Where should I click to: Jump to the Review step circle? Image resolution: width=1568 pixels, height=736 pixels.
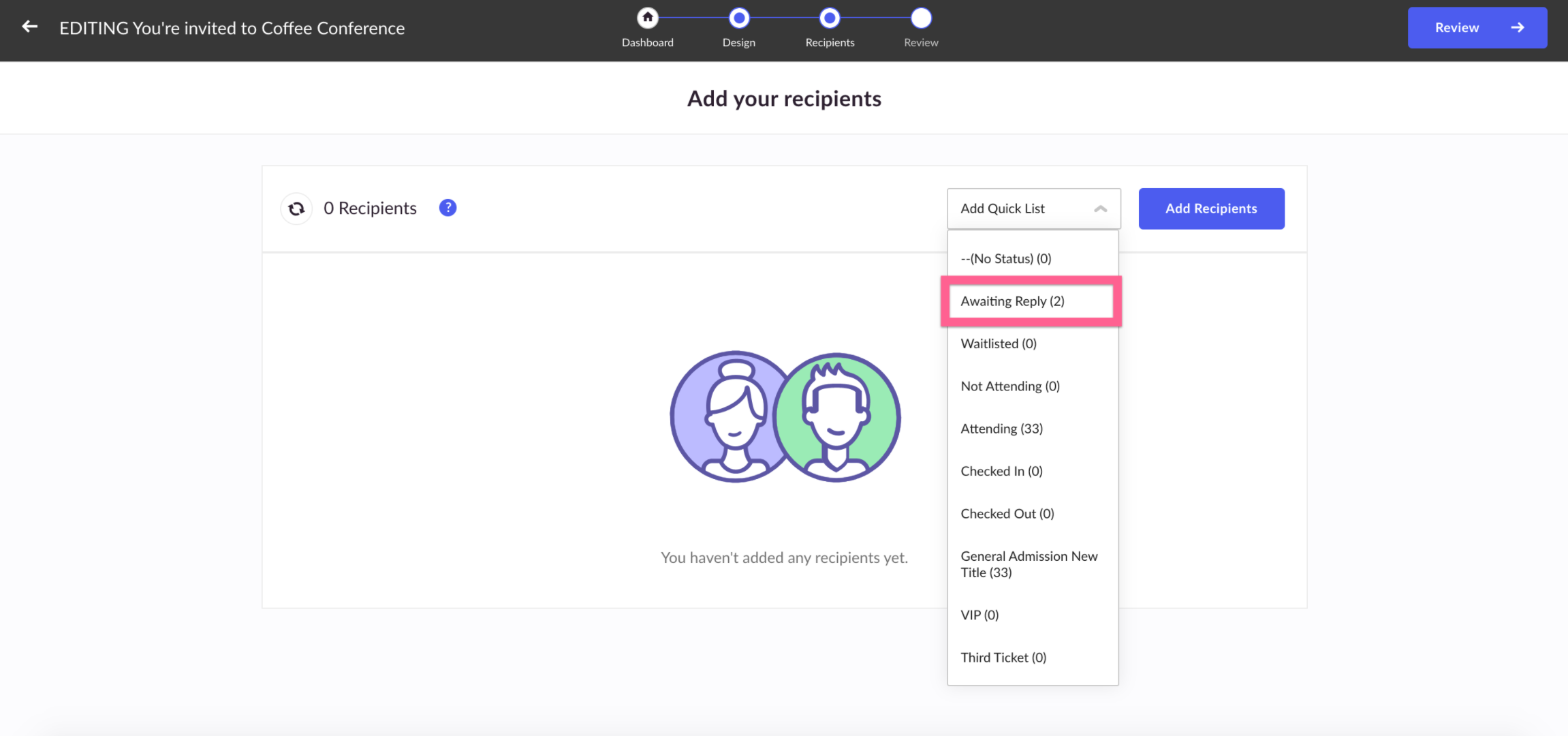[x=921, y=18]
